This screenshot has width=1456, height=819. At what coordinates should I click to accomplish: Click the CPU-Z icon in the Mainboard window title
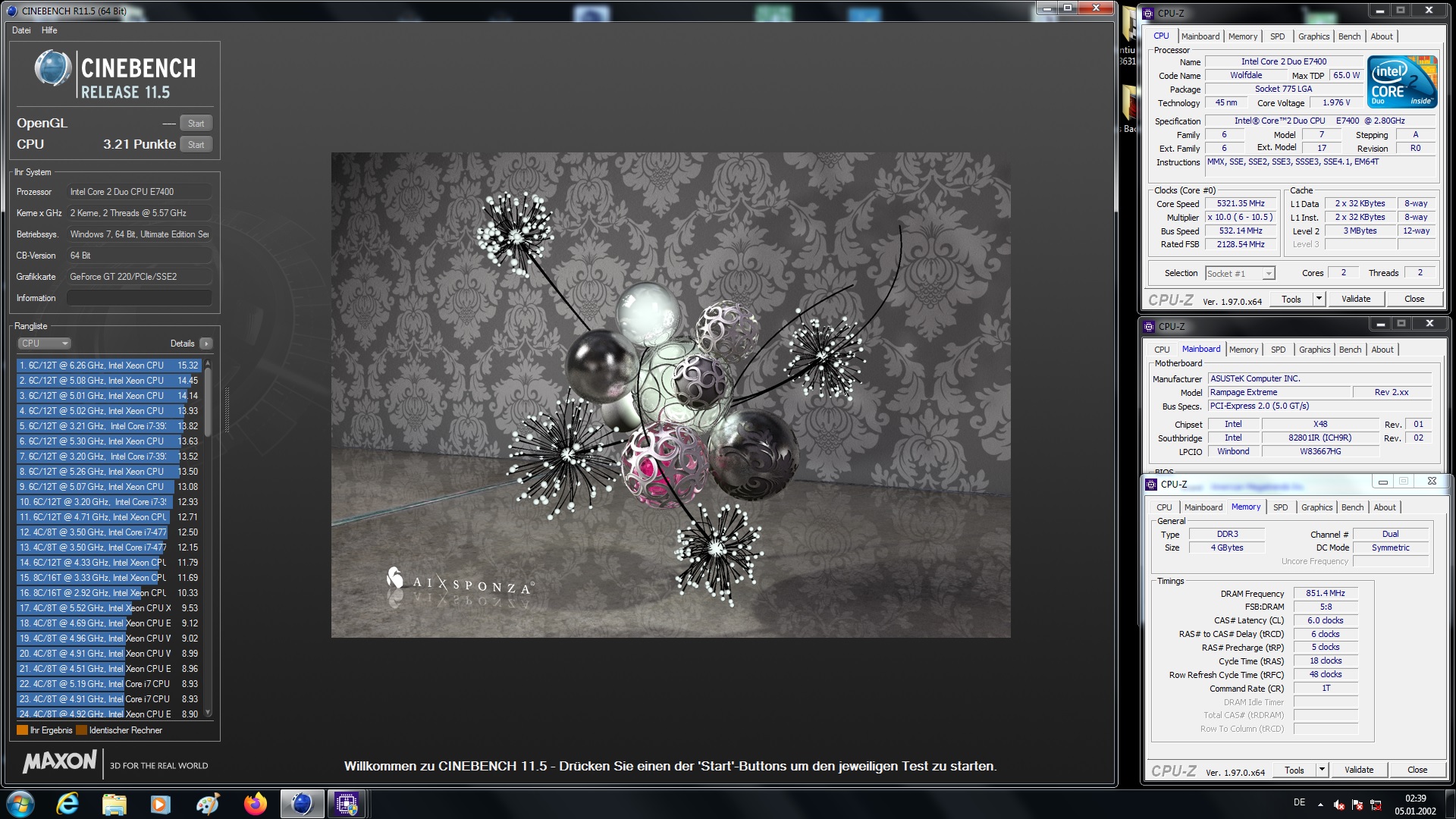(1150, 326)
